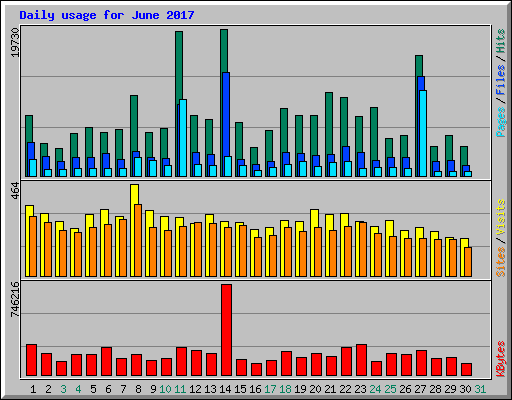Click weekend day 4 on the date axis
This screenshot has width=512, height=400.
point(78,389)
